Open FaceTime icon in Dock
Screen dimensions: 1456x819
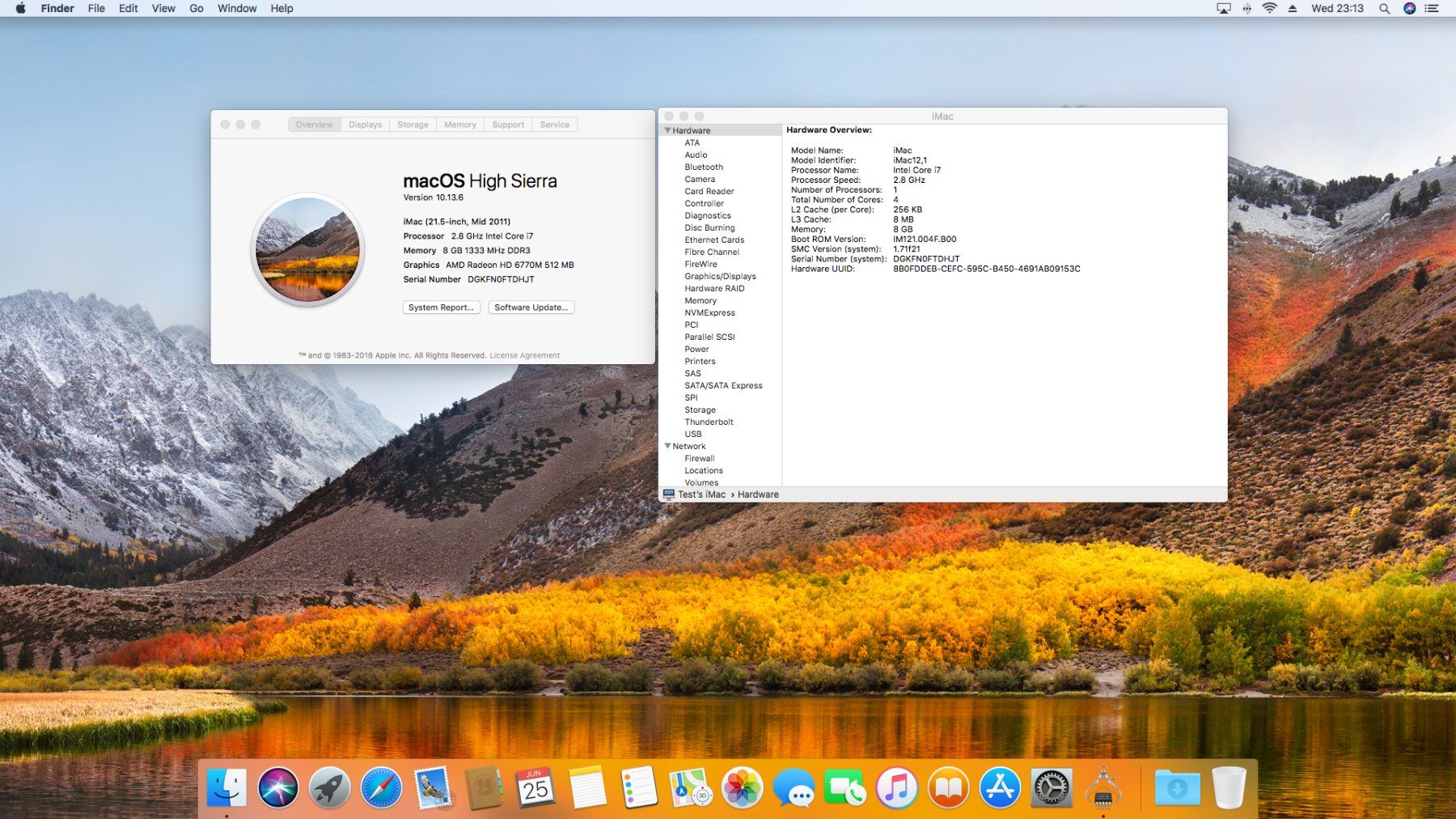click(x=844, y=787)
